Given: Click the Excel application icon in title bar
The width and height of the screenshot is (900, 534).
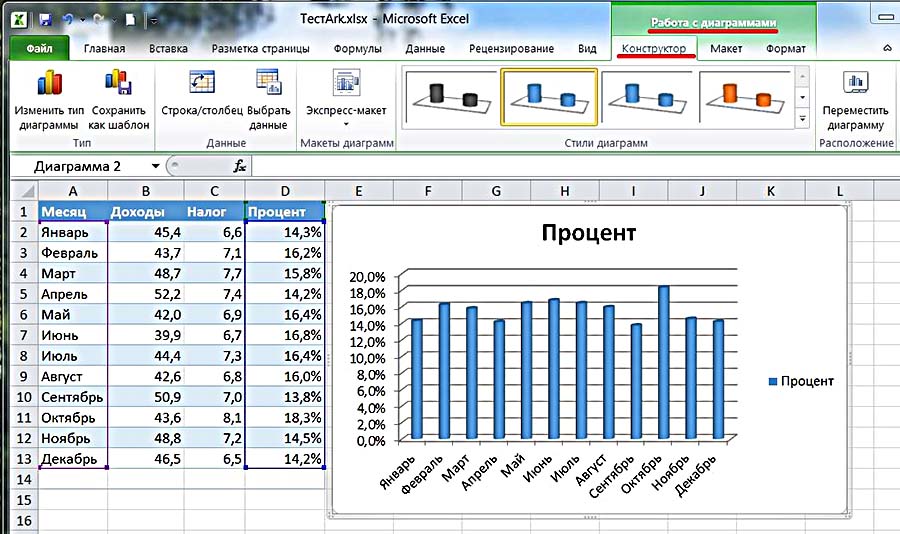Looking at the screenshot, I should (19, 20).
